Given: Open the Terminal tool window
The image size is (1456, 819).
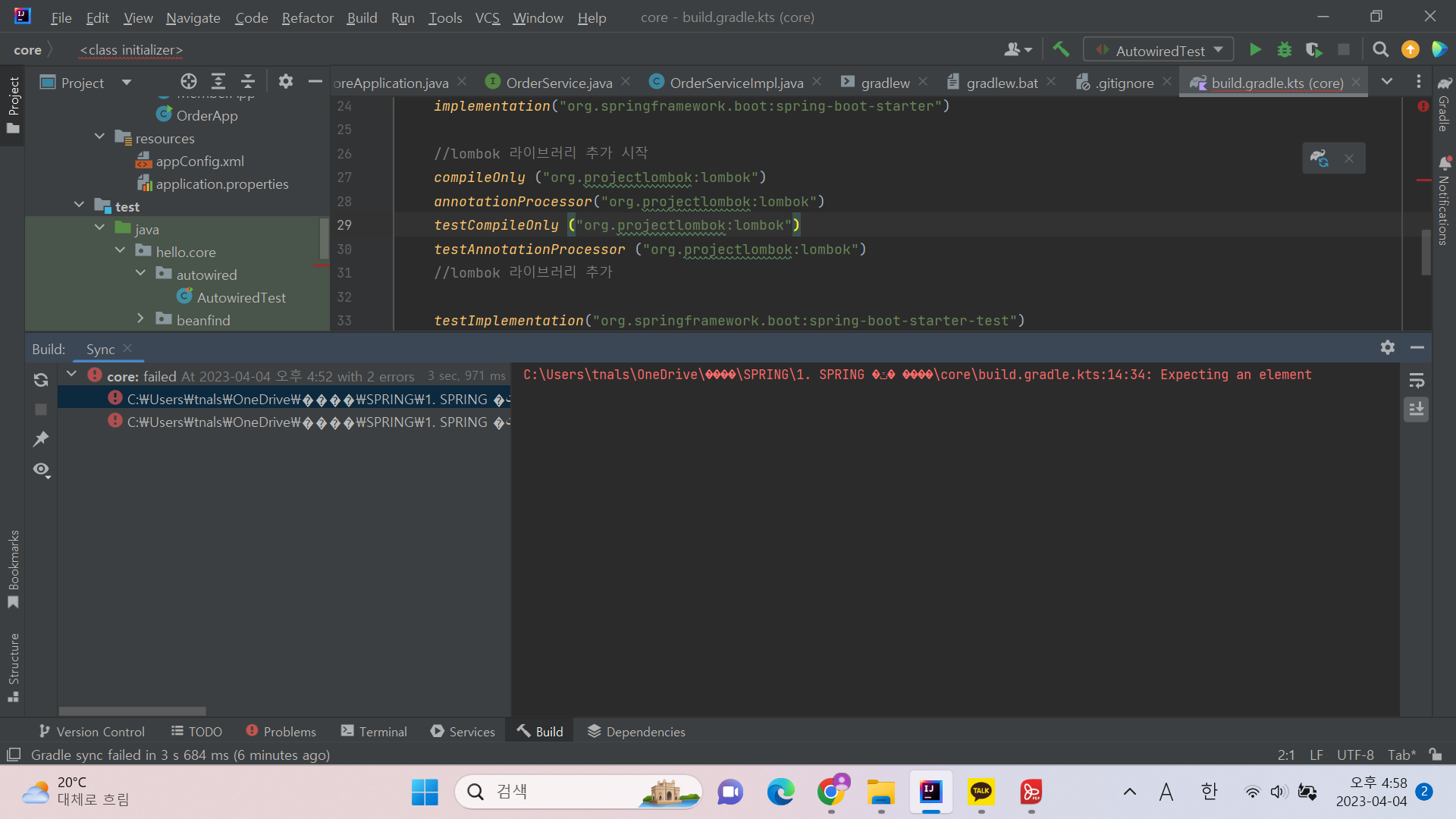Looking at the screenshot, I should pyautogui.click(x=374, y=731).
